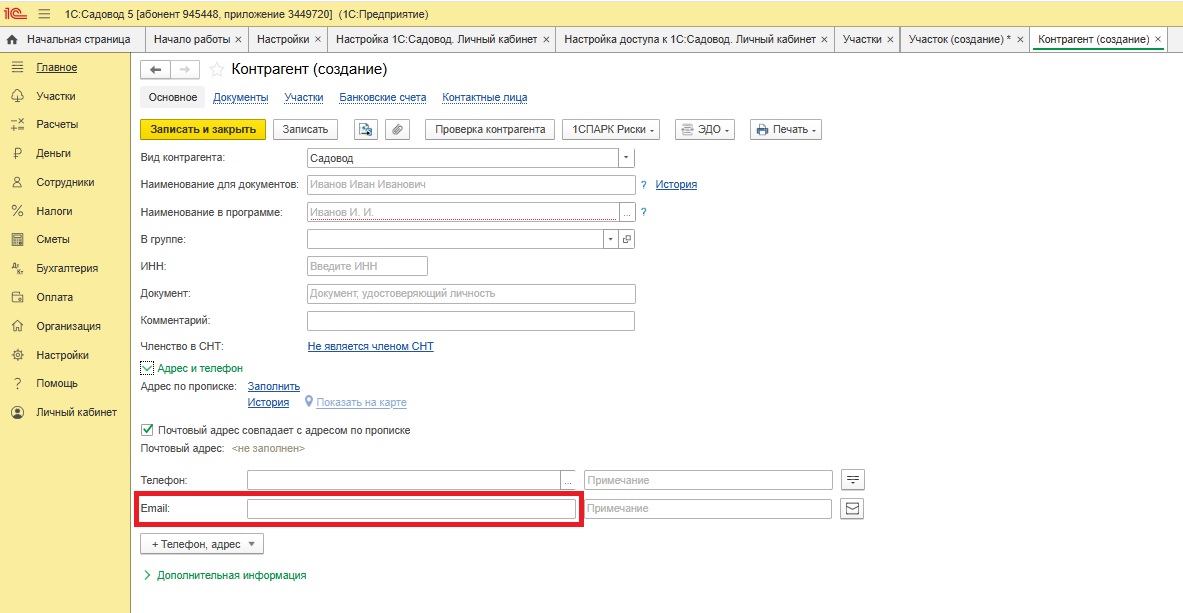Open Расчеты section in the left sidebar
The image size is (1183, 613).
click(x=57, y=125)
